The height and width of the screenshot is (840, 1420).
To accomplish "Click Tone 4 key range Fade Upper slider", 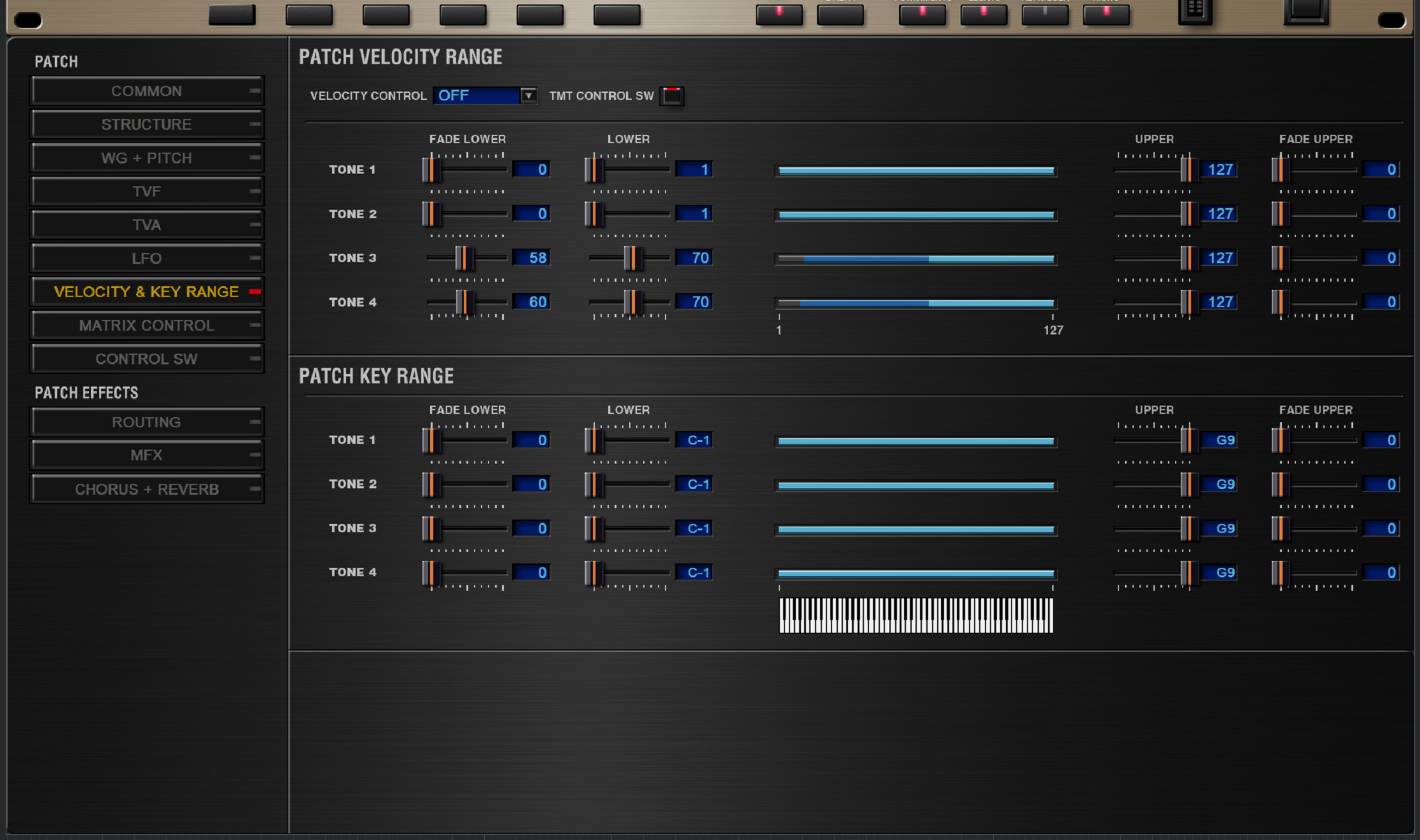I will pyautogui.click(x=1280, y=572).
